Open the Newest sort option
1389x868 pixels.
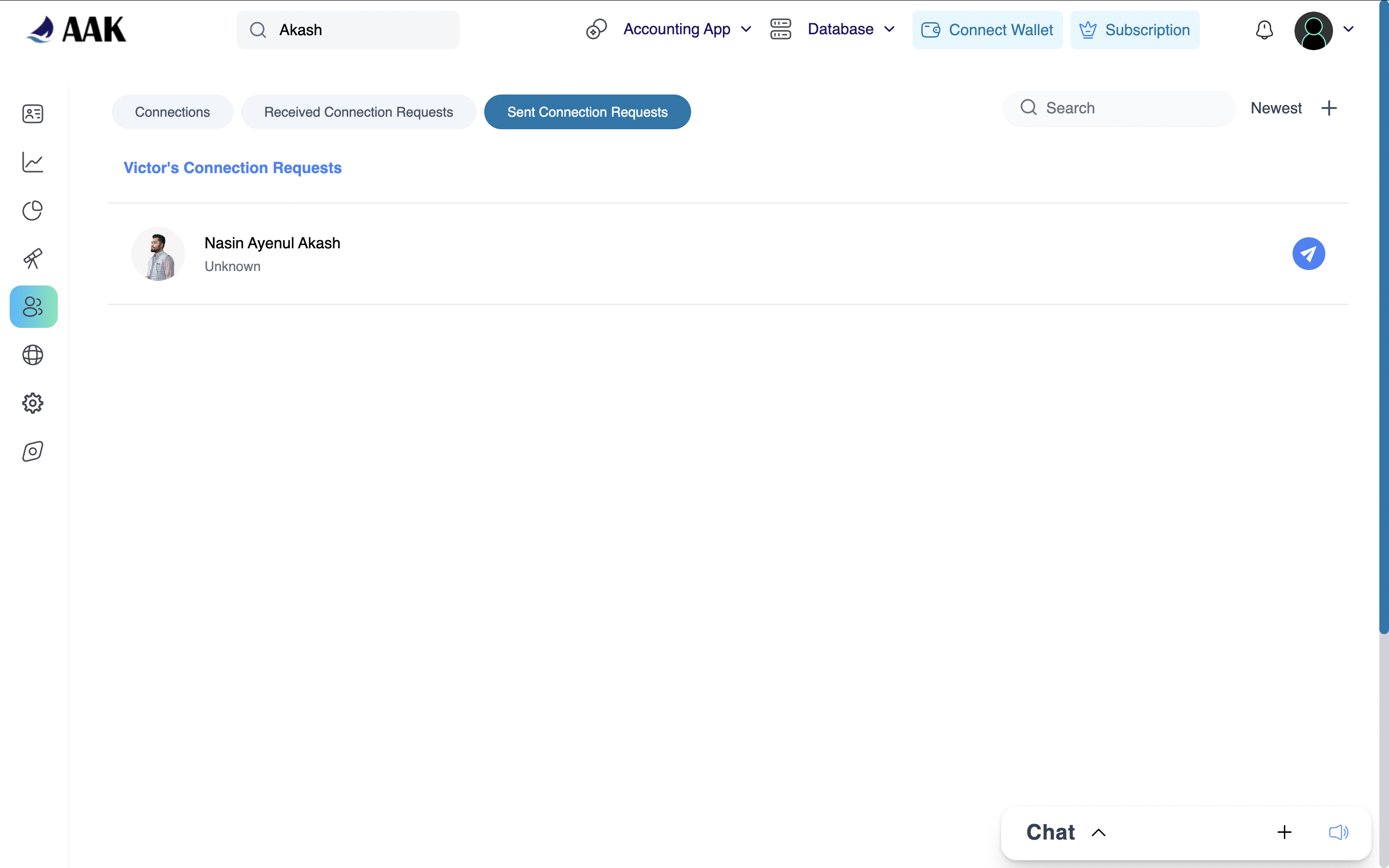coord(1276,108)
